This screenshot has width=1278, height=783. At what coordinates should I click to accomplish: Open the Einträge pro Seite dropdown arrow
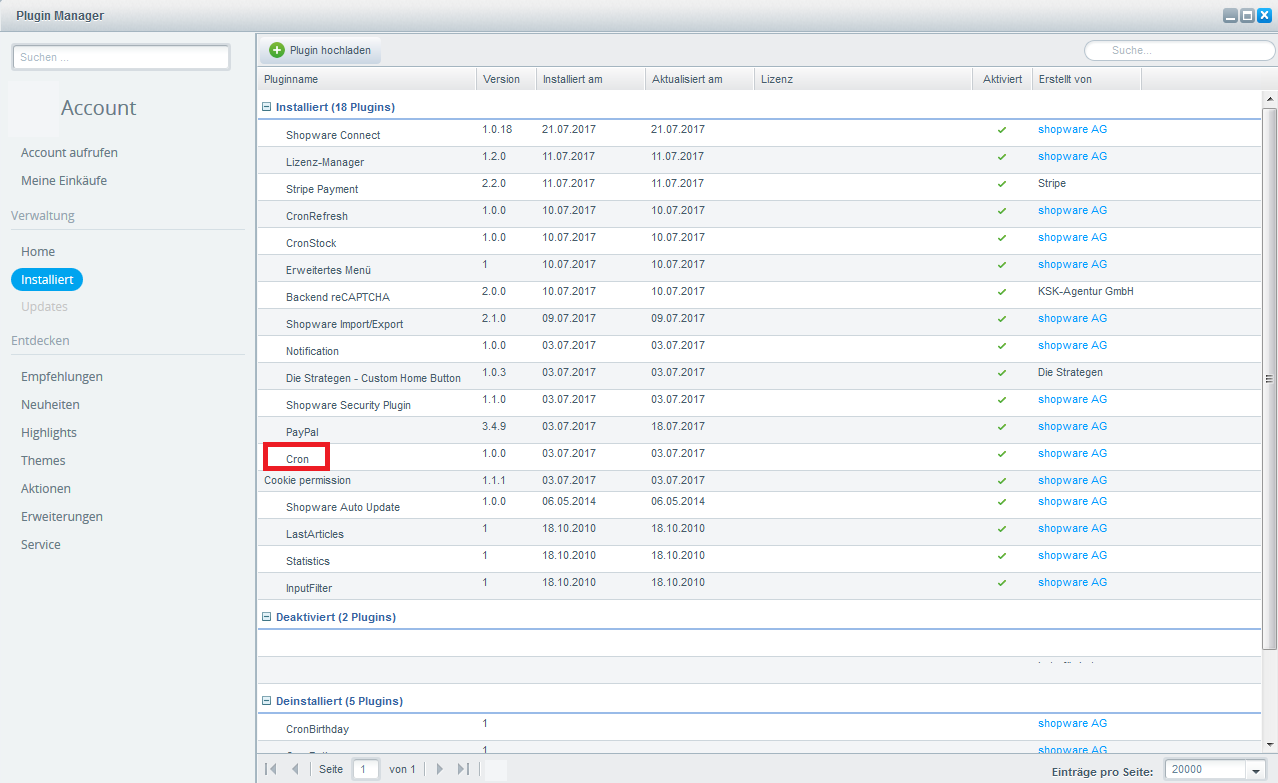[x=1256, y=770]
